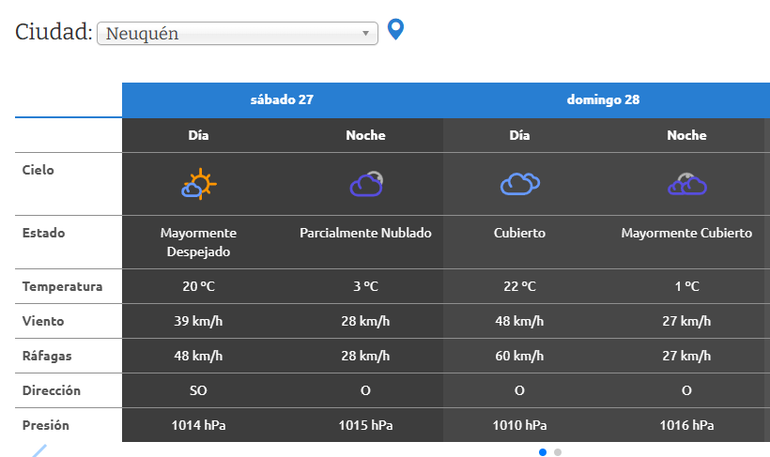Click the Temperatura row label

pos(62,287)
